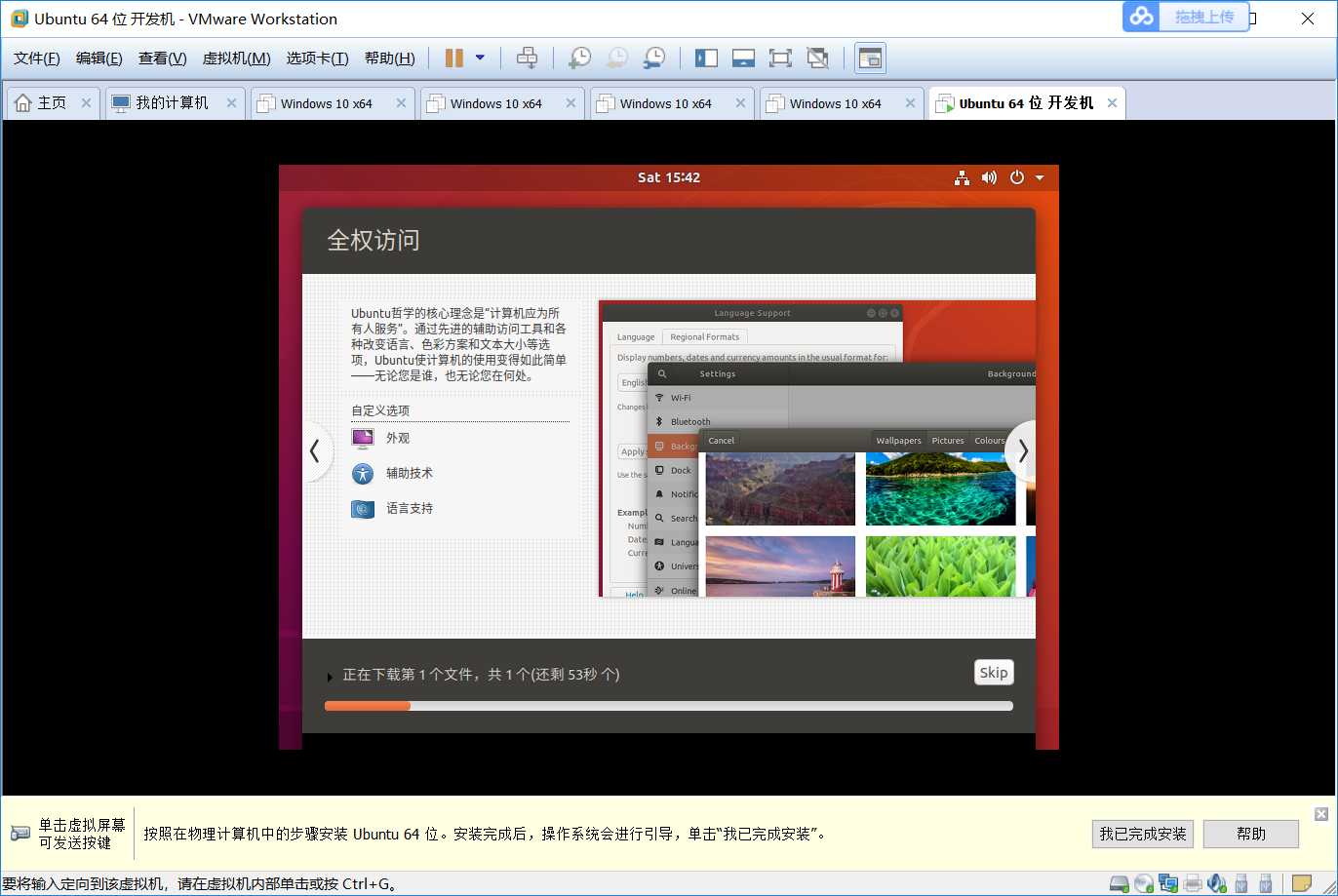This screenshot has height=896, width=1338.
Task: Click the revert to snapshot toolbar icon
Action: [x=616, y=58]
